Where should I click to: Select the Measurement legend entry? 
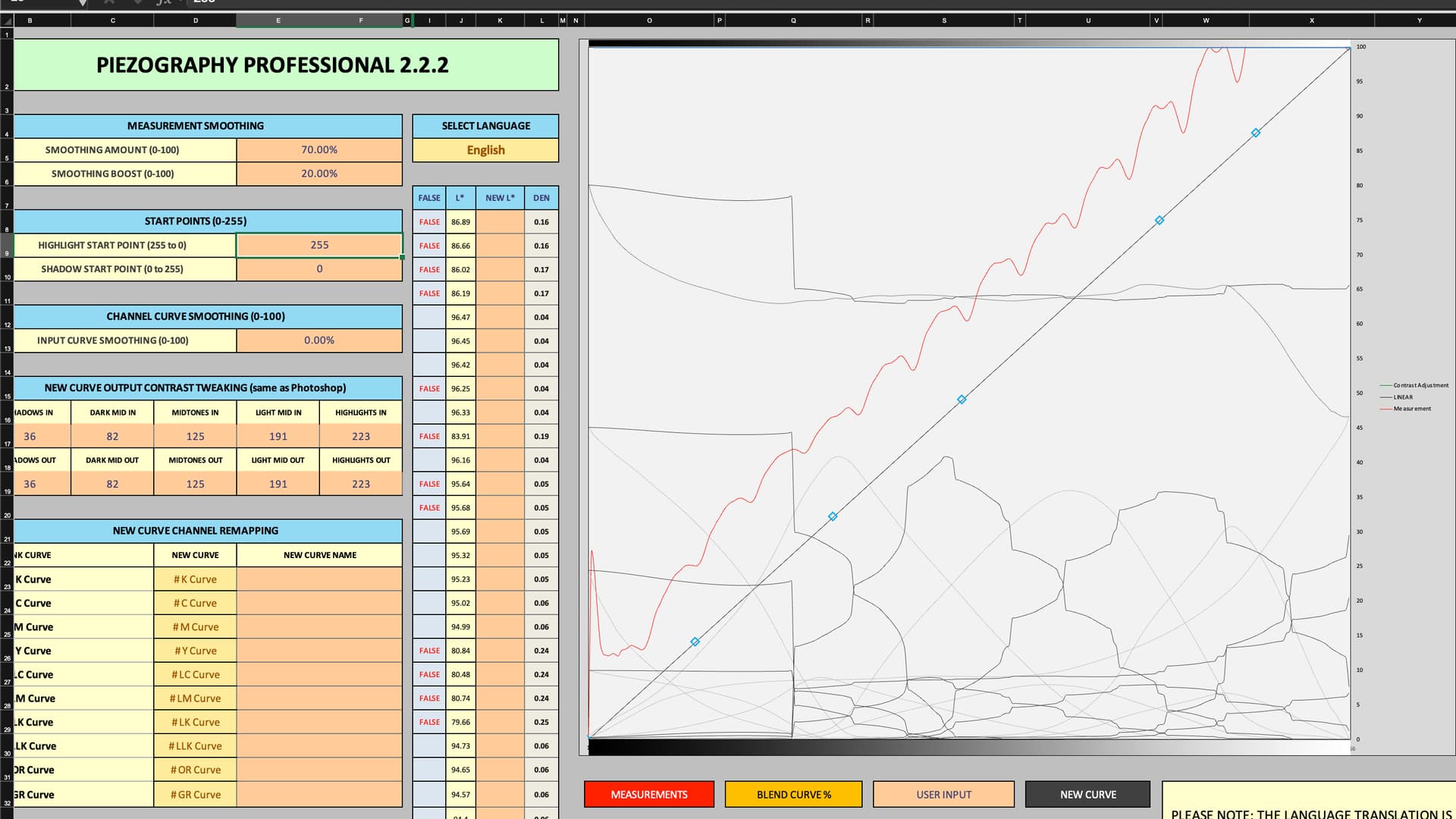coord(1411,409)
